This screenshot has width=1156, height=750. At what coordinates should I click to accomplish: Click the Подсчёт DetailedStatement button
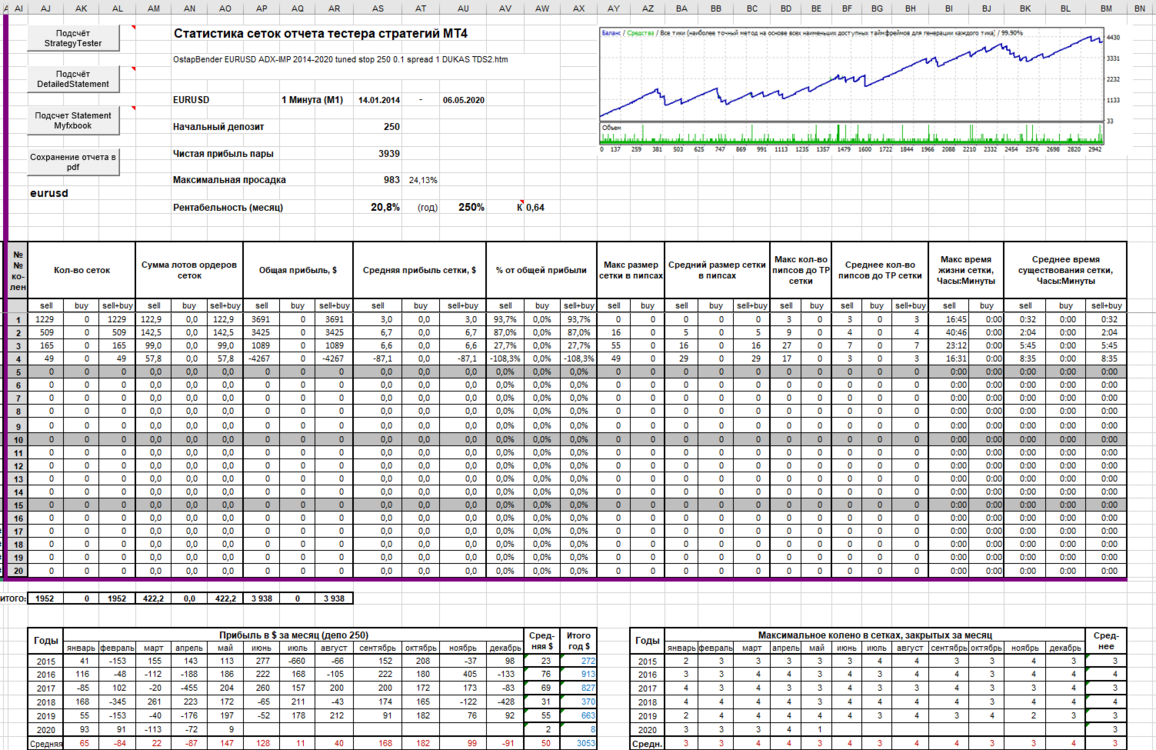(x=73, y=79)
